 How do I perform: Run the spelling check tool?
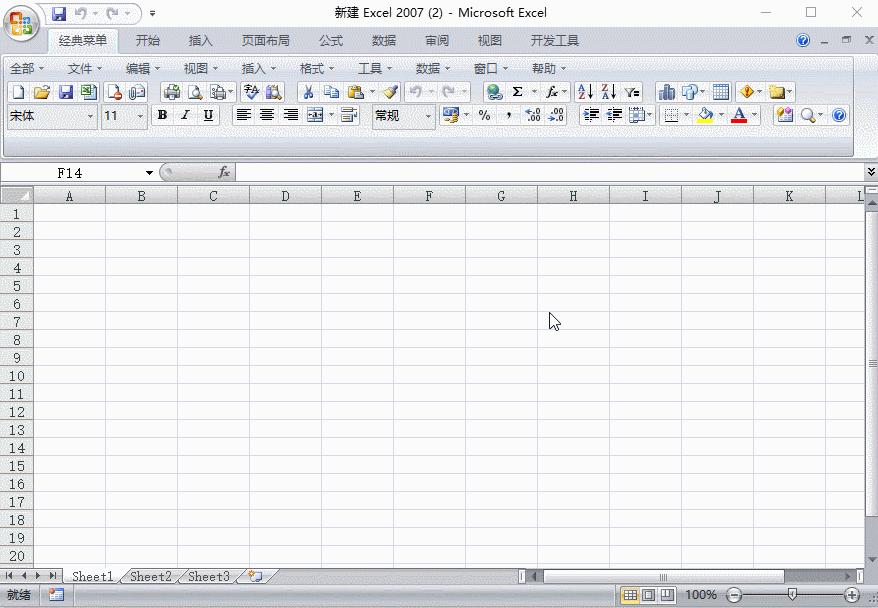pyautogui.click(x=251, y=92)
